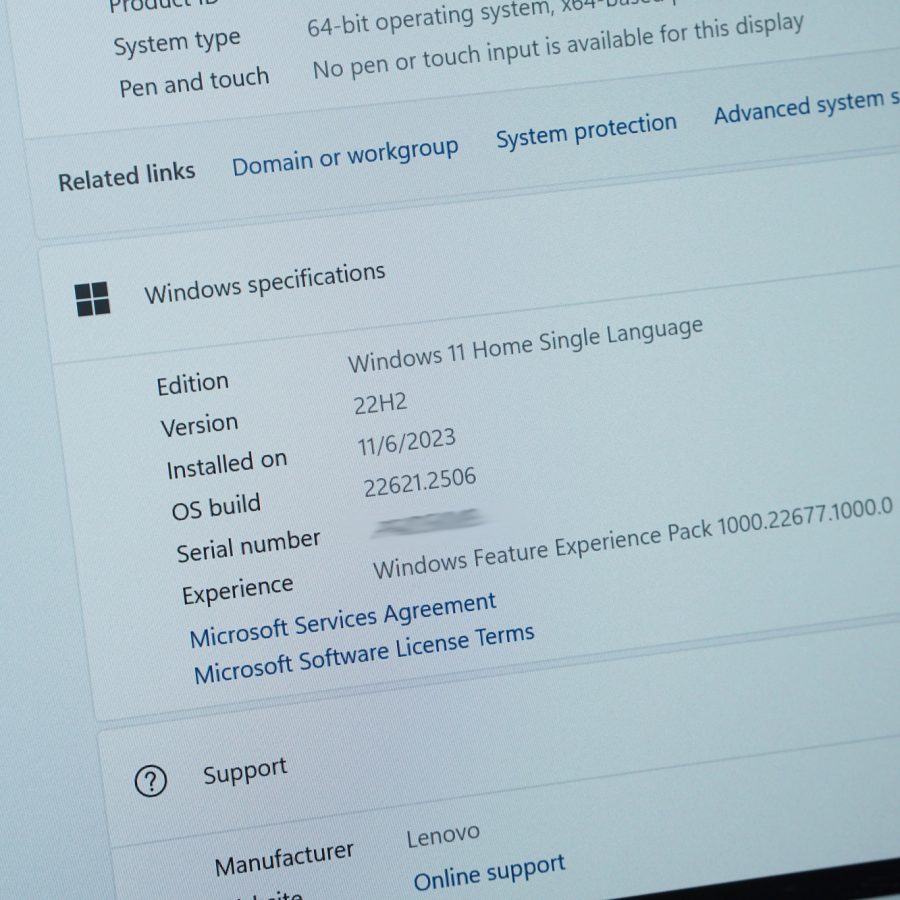Select the Windows specifications section header
This screenshot has width=900, height=900.
pos(264,284)
